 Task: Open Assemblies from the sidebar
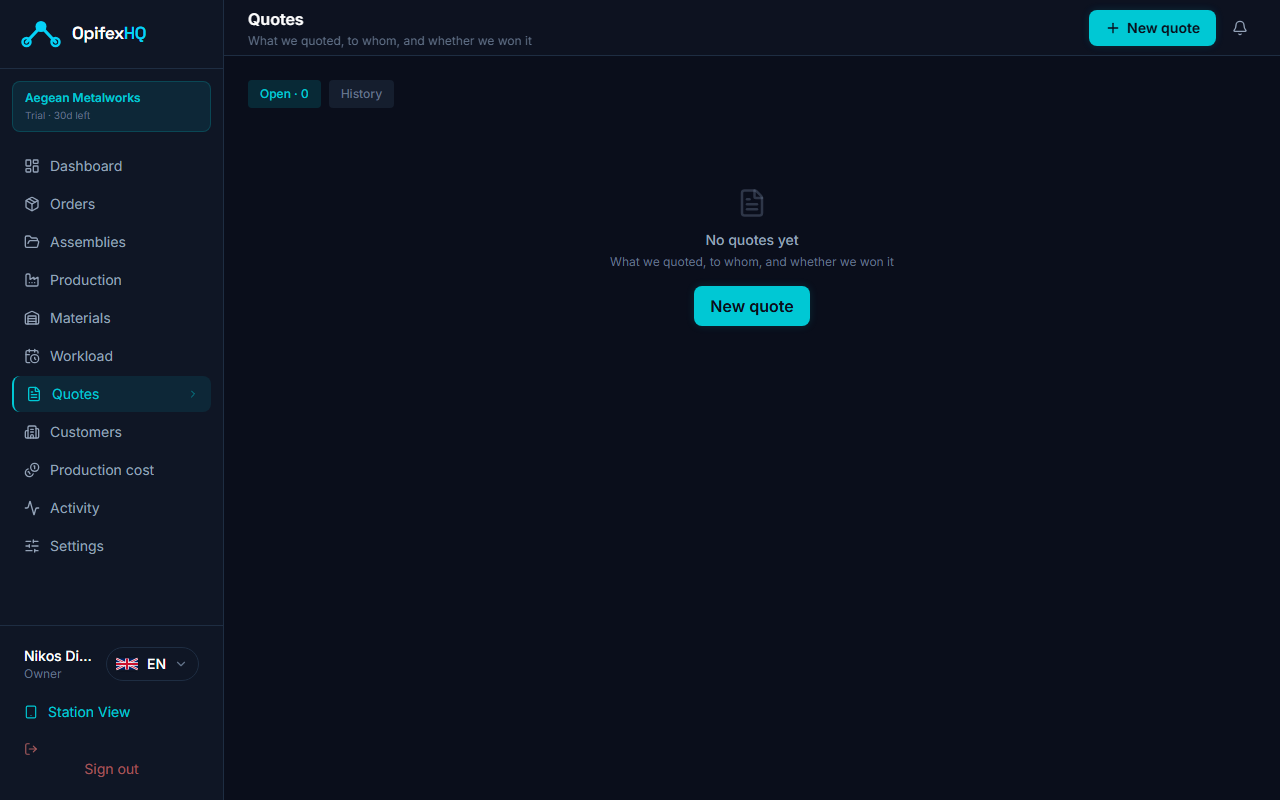[111, 242]
